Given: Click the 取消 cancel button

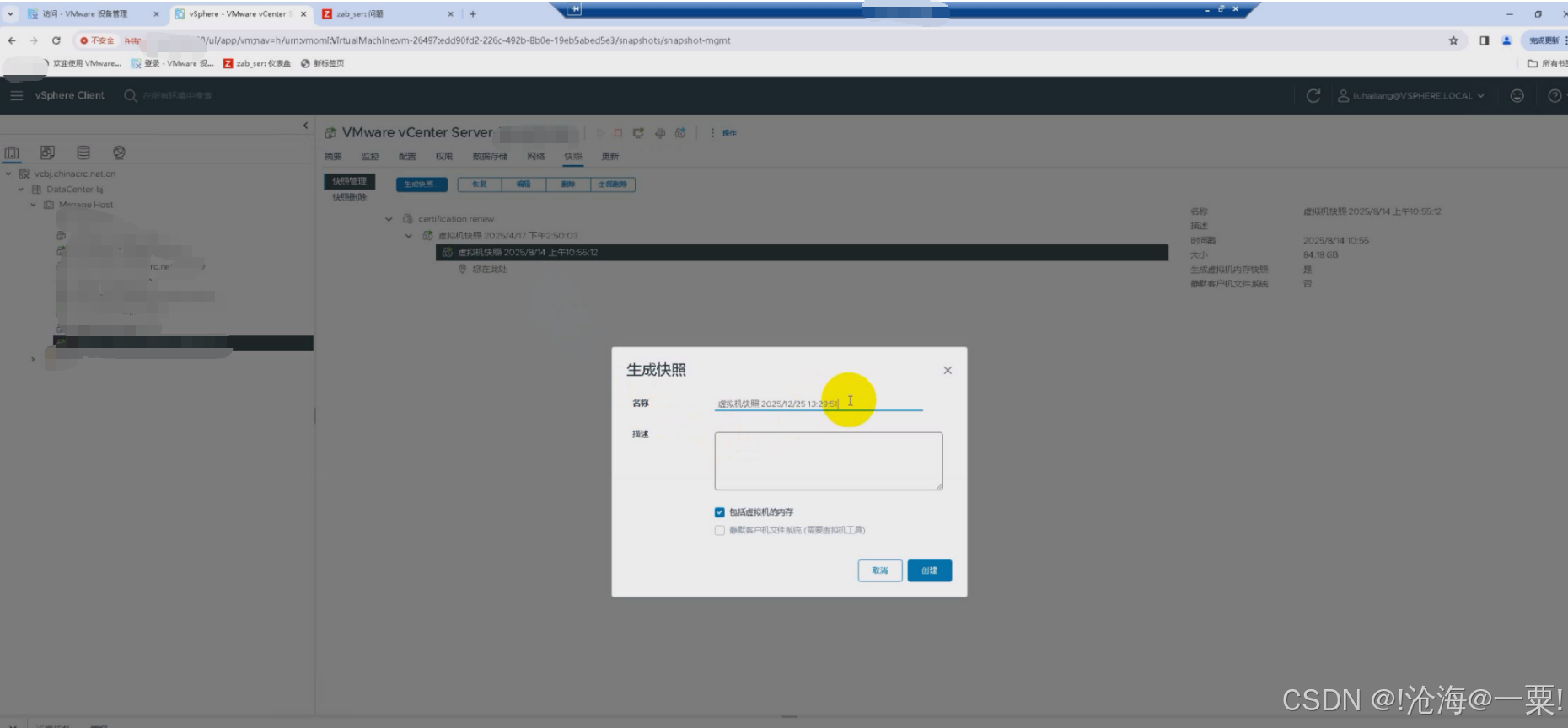Looking at the screenshot, I should pyautogui.click(x=880, y=570).
